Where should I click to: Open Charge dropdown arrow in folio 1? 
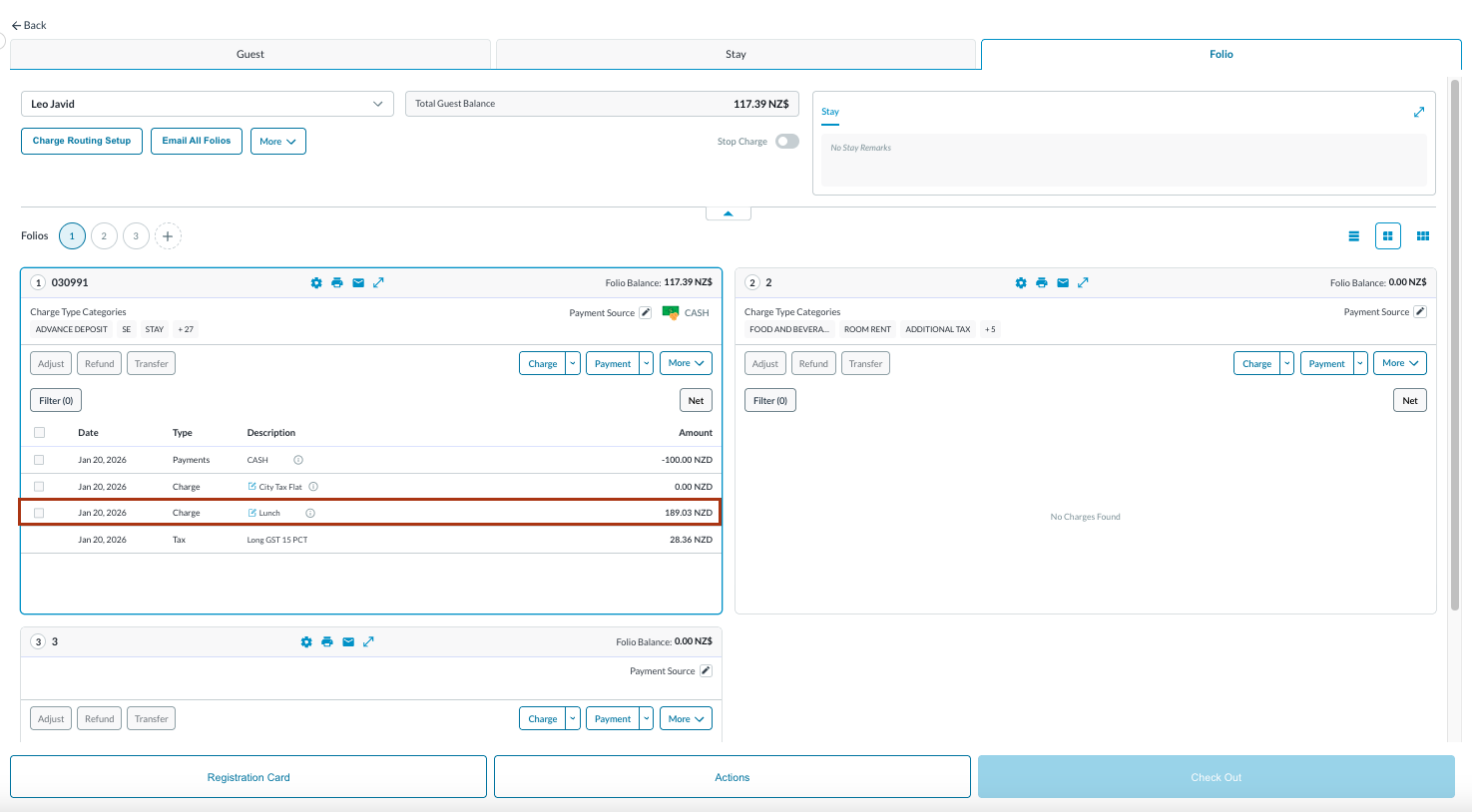tap(573, 364)
